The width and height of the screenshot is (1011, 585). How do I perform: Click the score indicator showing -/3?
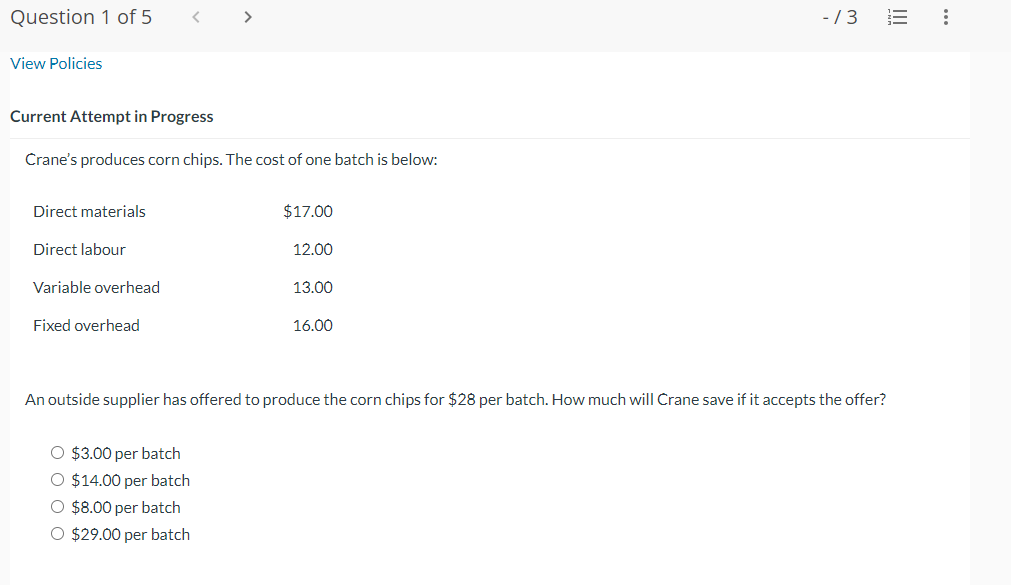839,16
